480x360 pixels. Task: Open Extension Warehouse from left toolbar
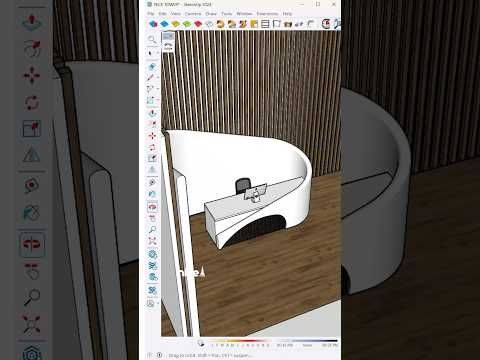153,265
